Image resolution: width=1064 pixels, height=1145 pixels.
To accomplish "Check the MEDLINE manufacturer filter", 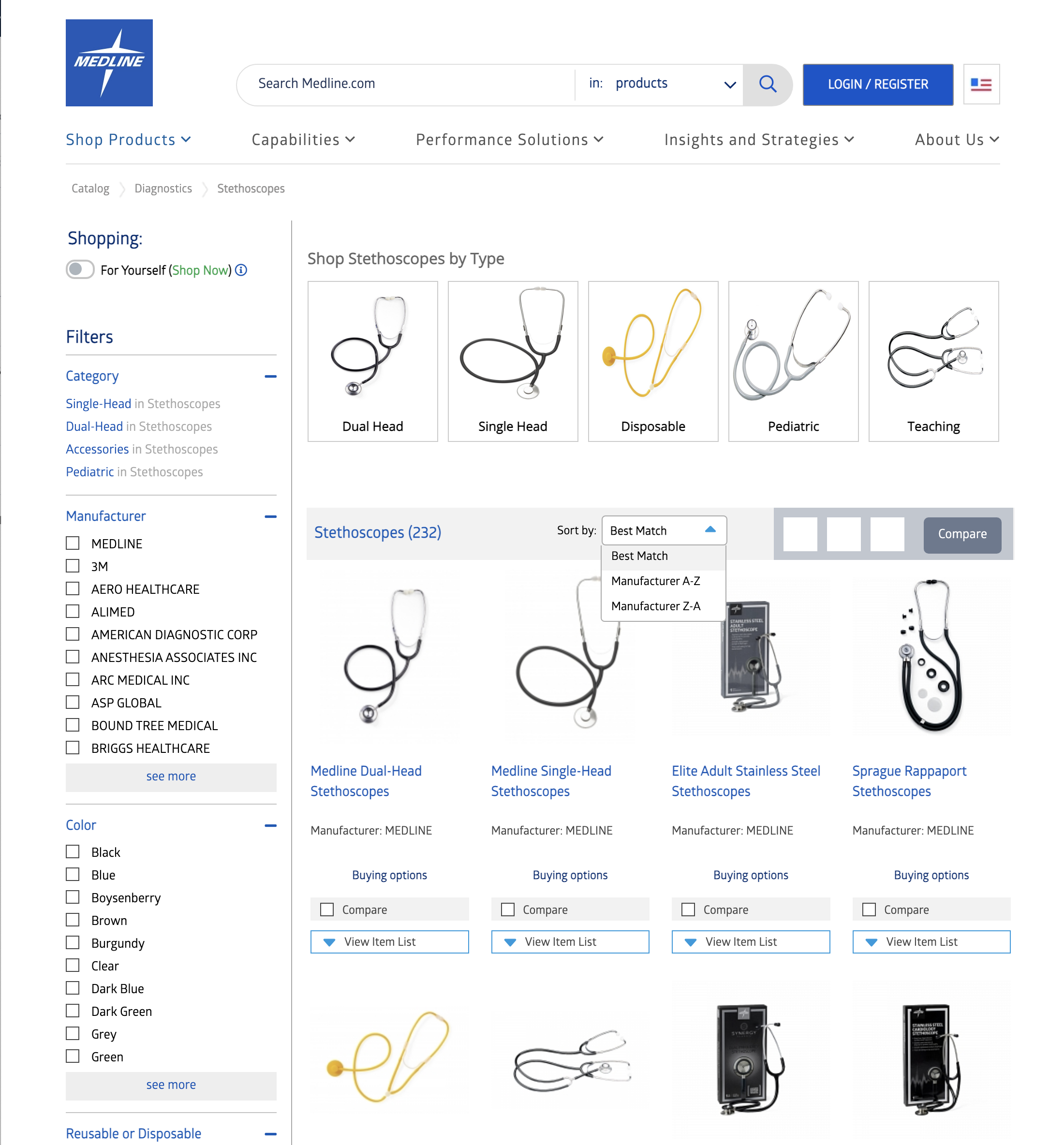I will pos(73,543).
